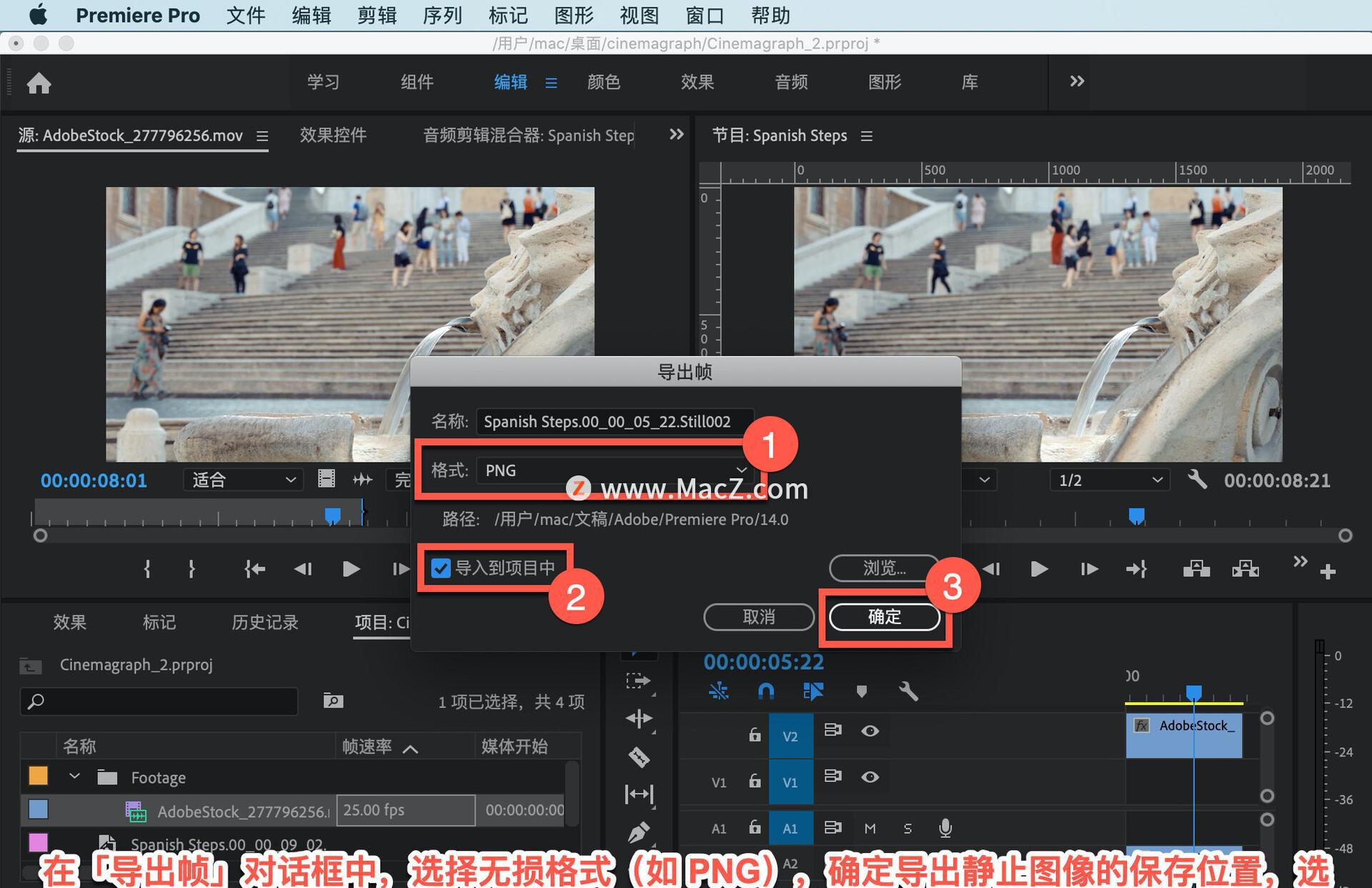
Task: Open the Markers menu in menu bar
Action: click(x=508, y=15)
